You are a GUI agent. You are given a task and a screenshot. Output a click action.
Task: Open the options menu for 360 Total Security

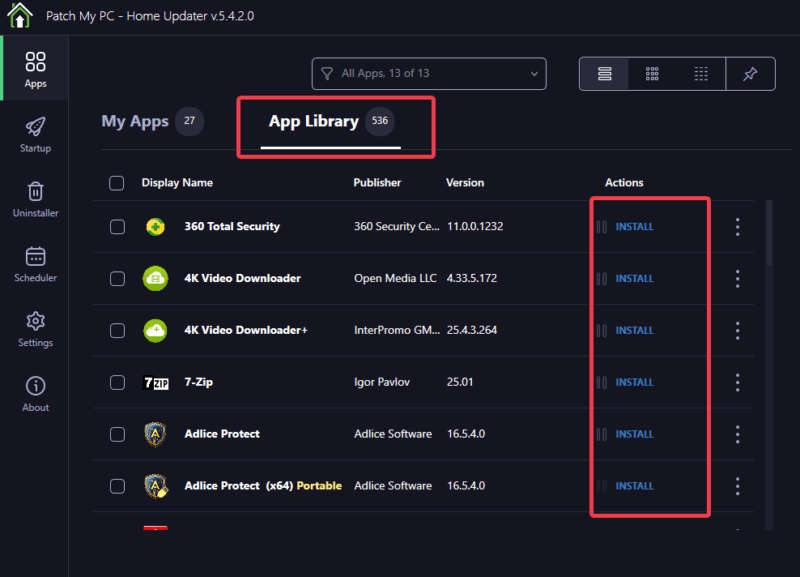coord(737,226)
